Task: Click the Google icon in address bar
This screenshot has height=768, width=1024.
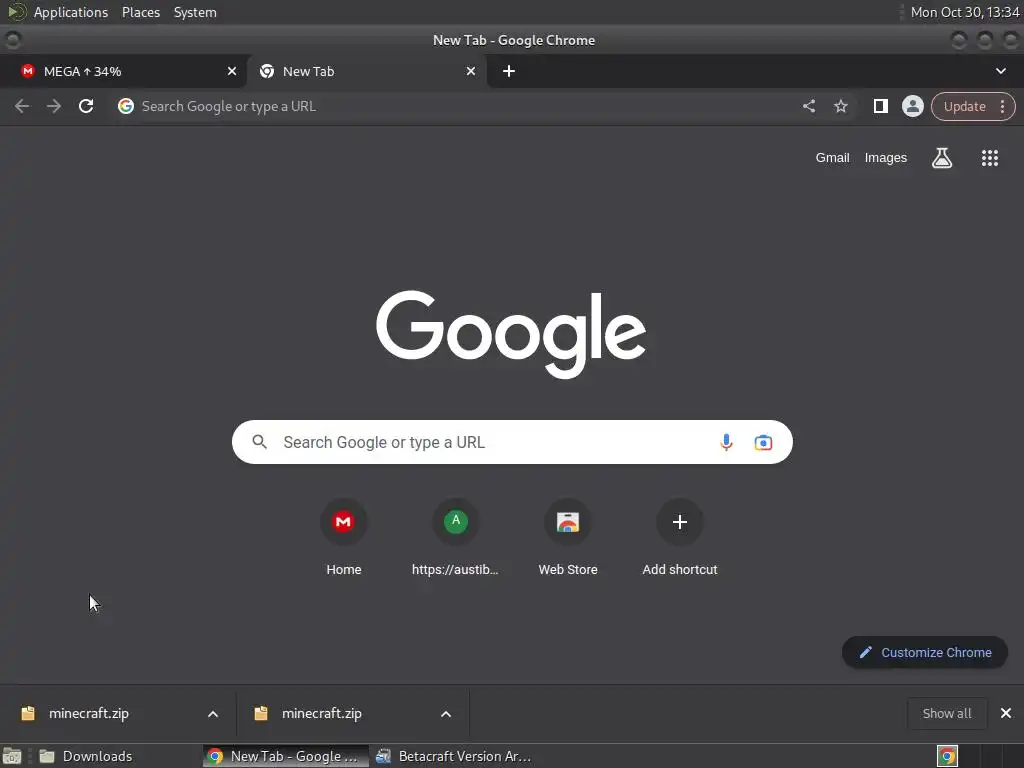Action: coord(126,106)
